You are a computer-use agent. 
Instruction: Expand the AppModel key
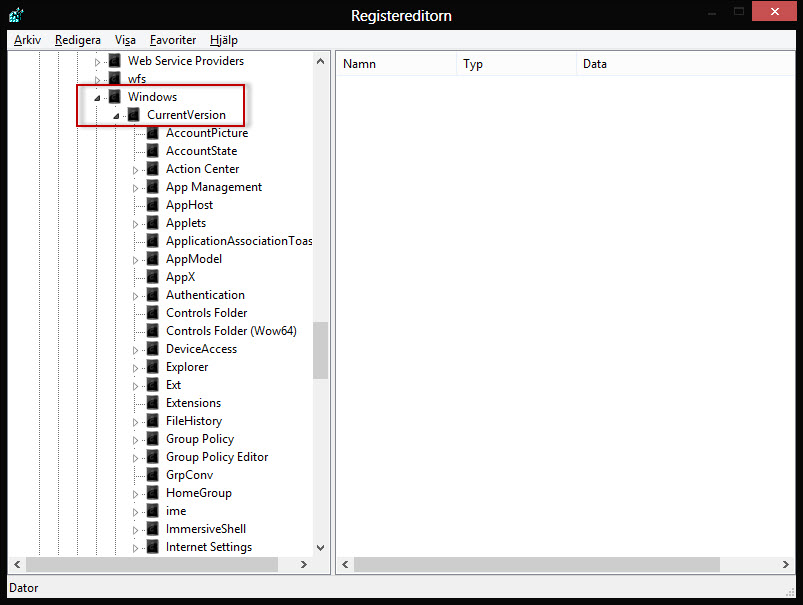135,260
